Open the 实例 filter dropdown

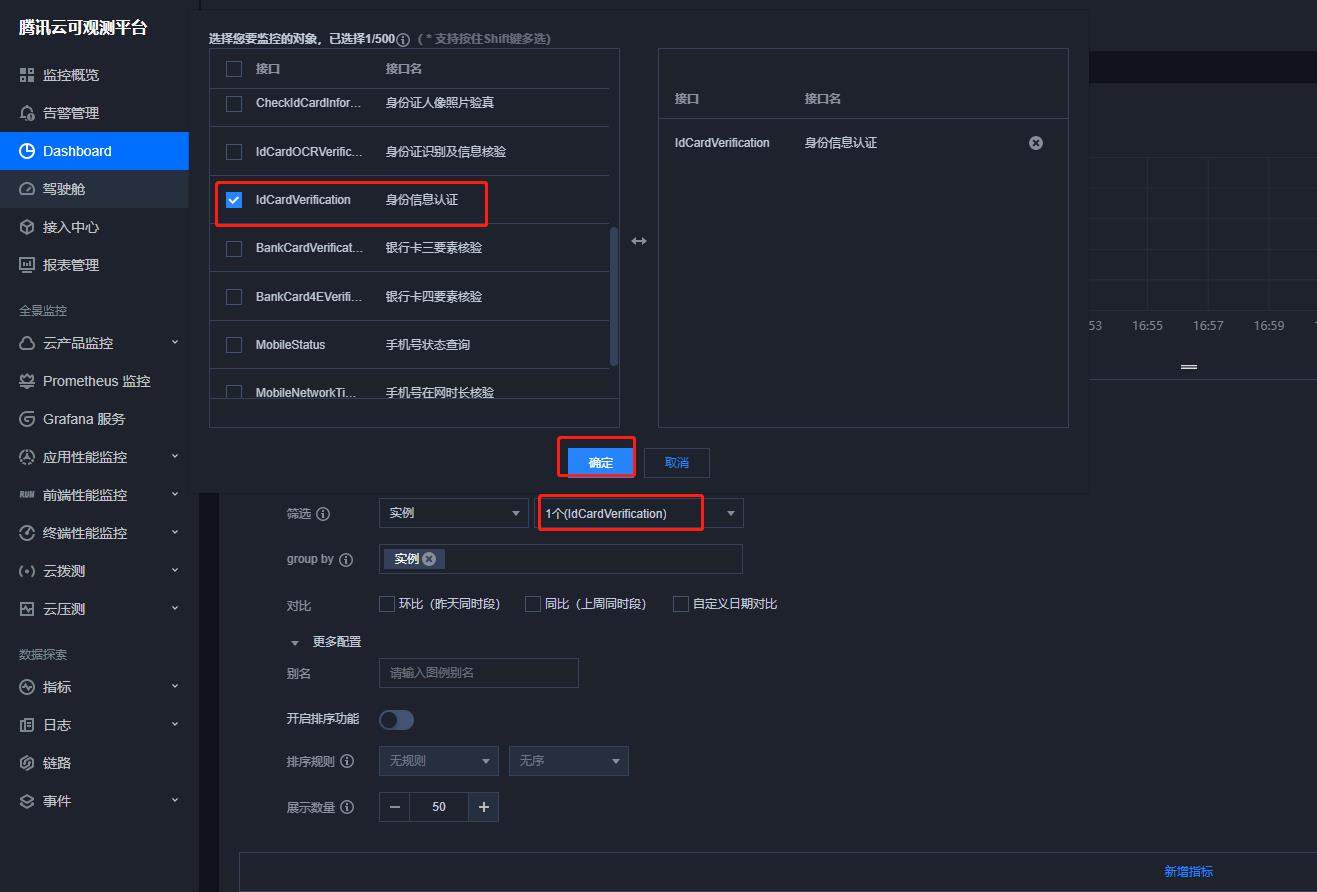[454, 513]
